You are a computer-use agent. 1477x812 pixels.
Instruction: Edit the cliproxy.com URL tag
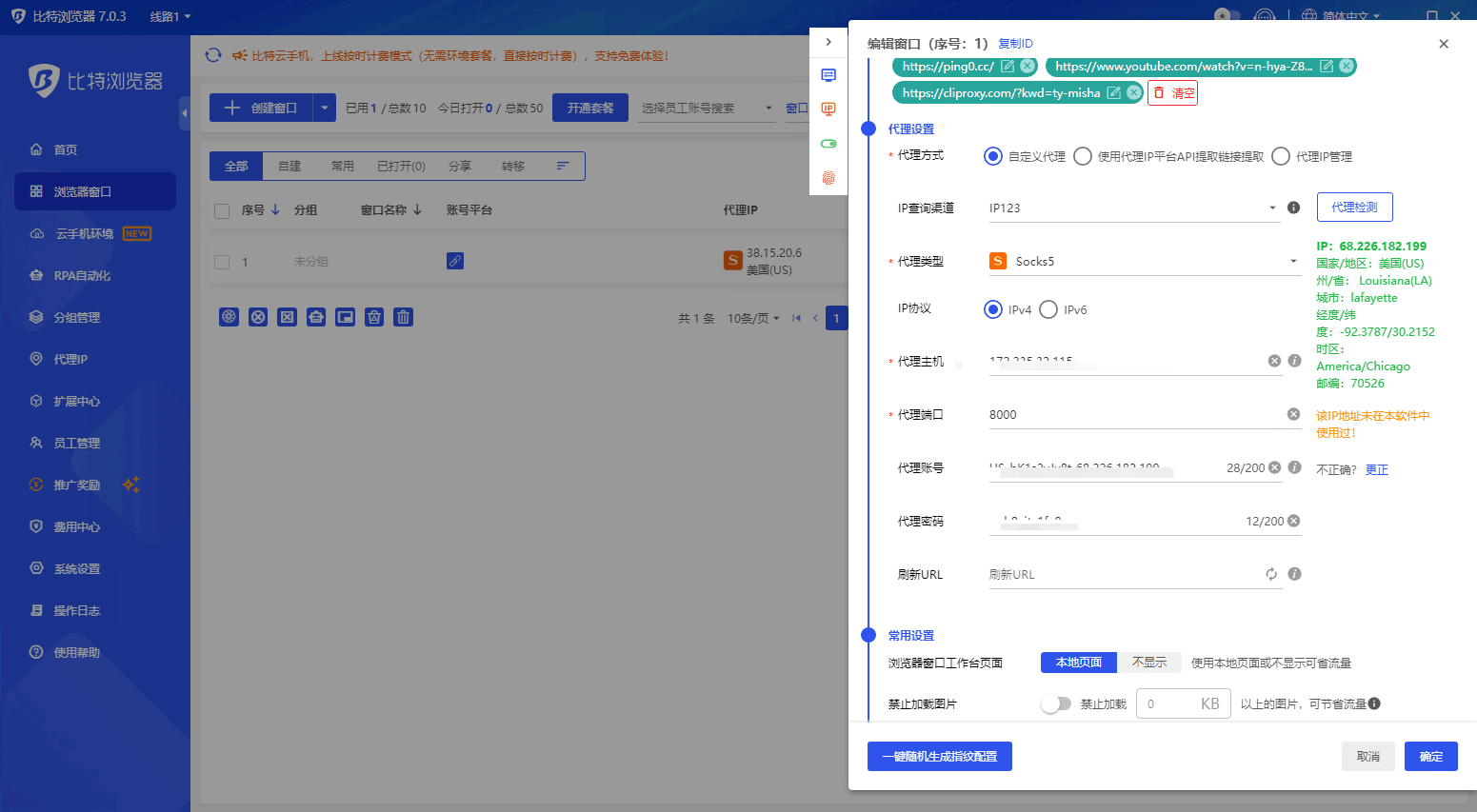(x=1114, y=93)
